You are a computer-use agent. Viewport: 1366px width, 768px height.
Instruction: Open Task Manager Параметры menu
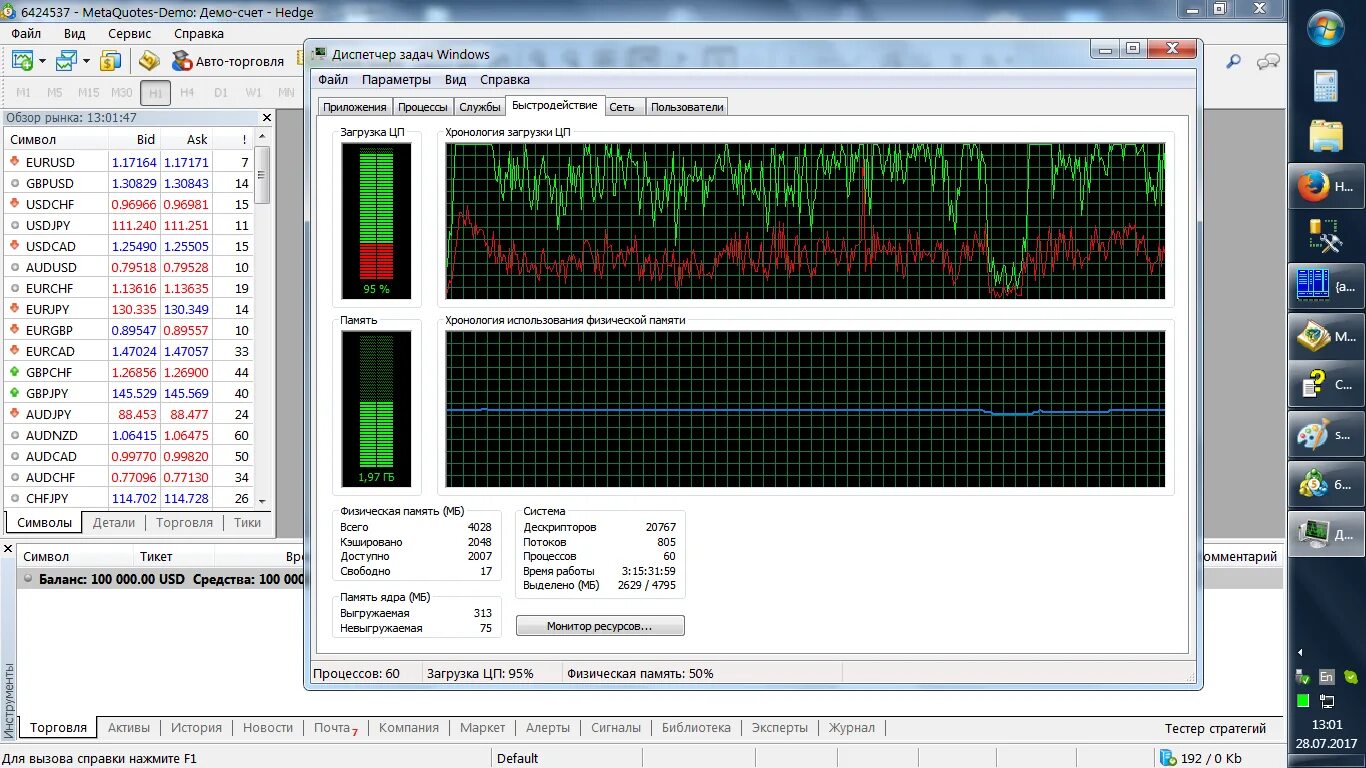(397, 80)
